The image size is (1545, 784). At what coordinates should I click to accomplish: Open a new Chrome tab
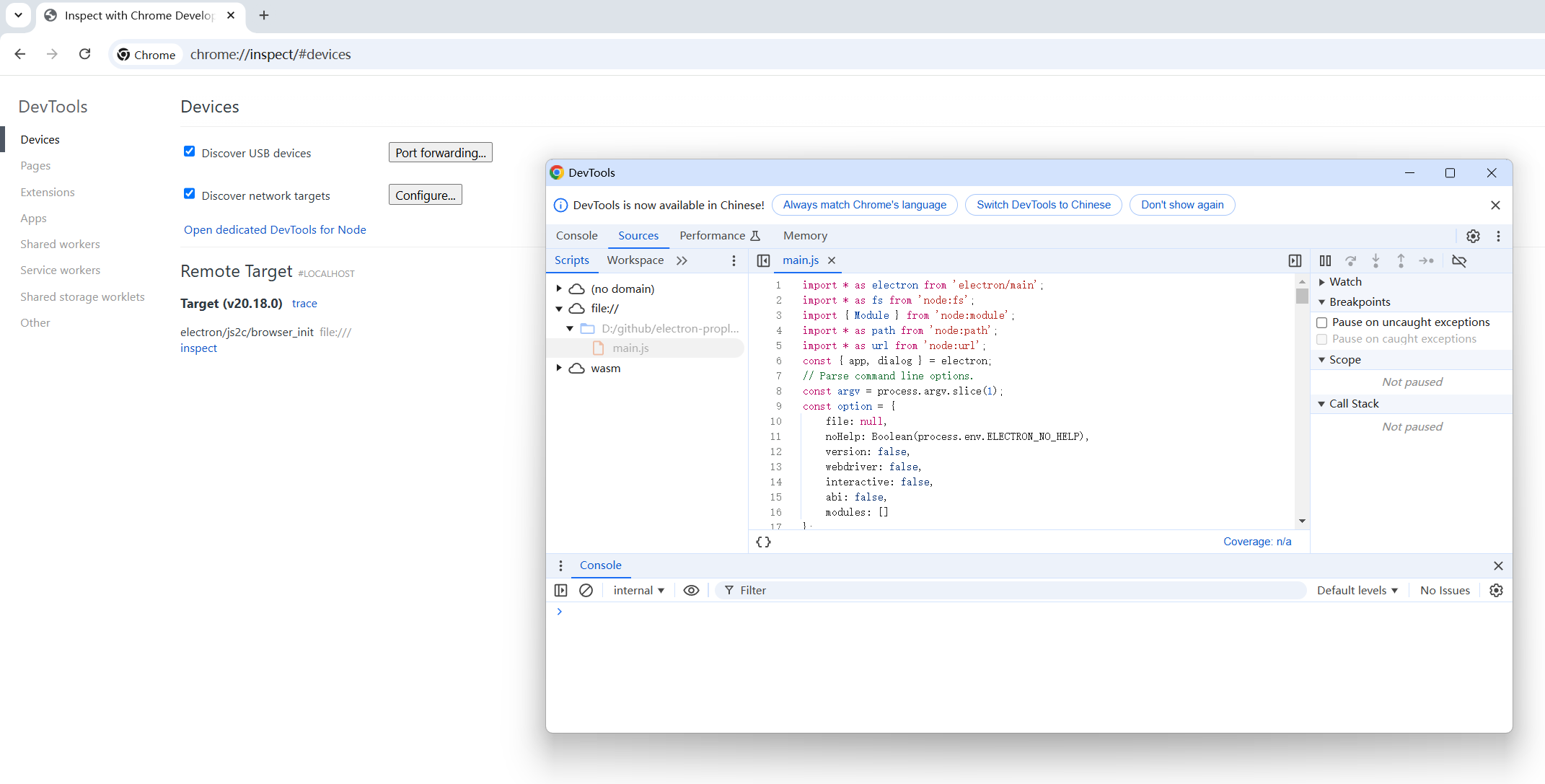[x=264, y=15]
